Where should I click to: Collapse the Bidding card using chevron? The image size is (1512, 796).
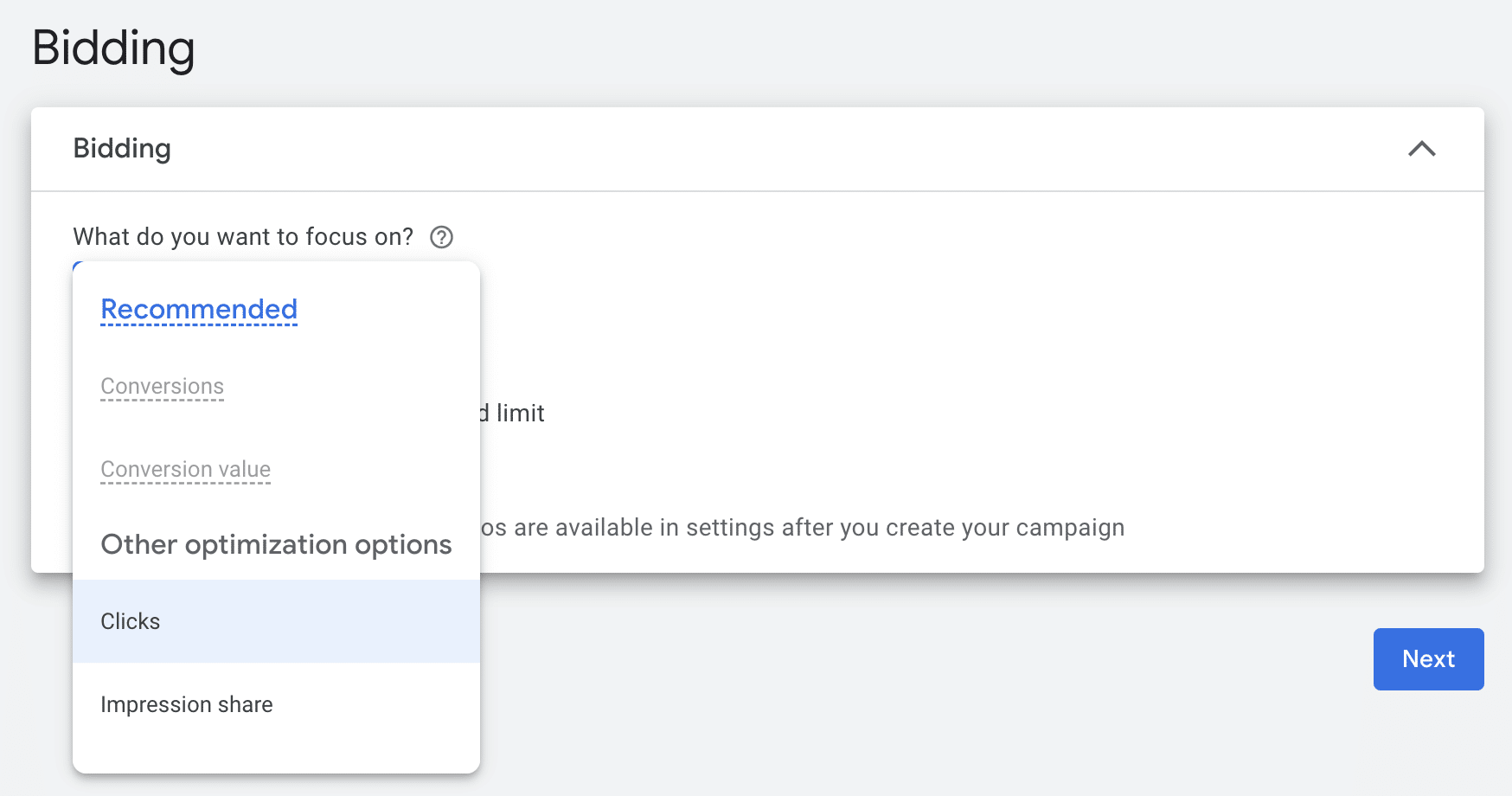coord(1421,149)
